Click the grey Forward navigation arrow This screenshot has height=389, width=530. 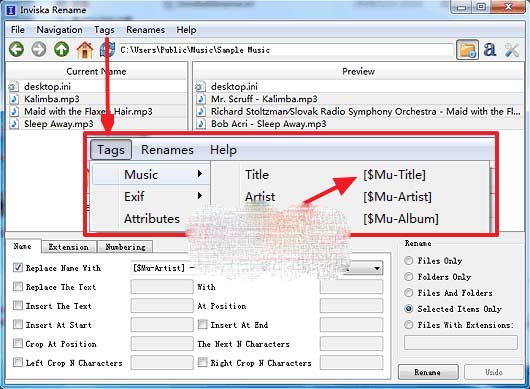[x=39, y=50]
